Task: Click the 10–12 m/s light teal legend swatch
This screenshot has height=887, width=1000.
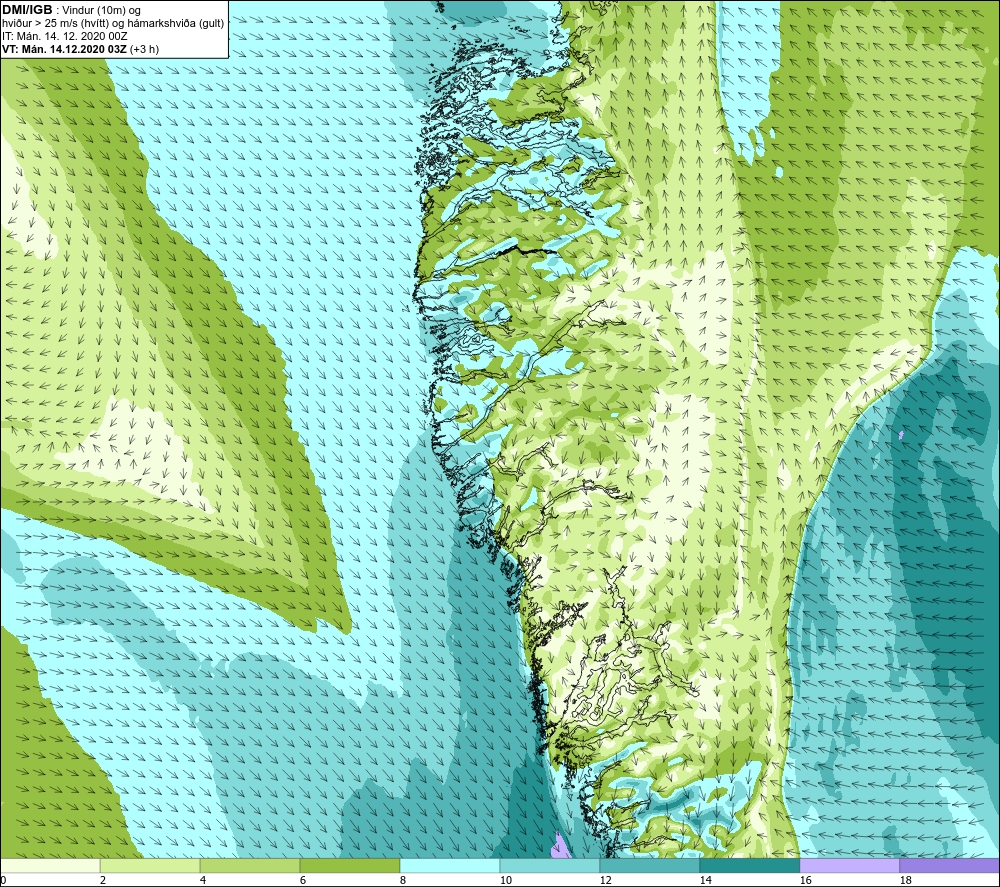Action: [550, 865]
